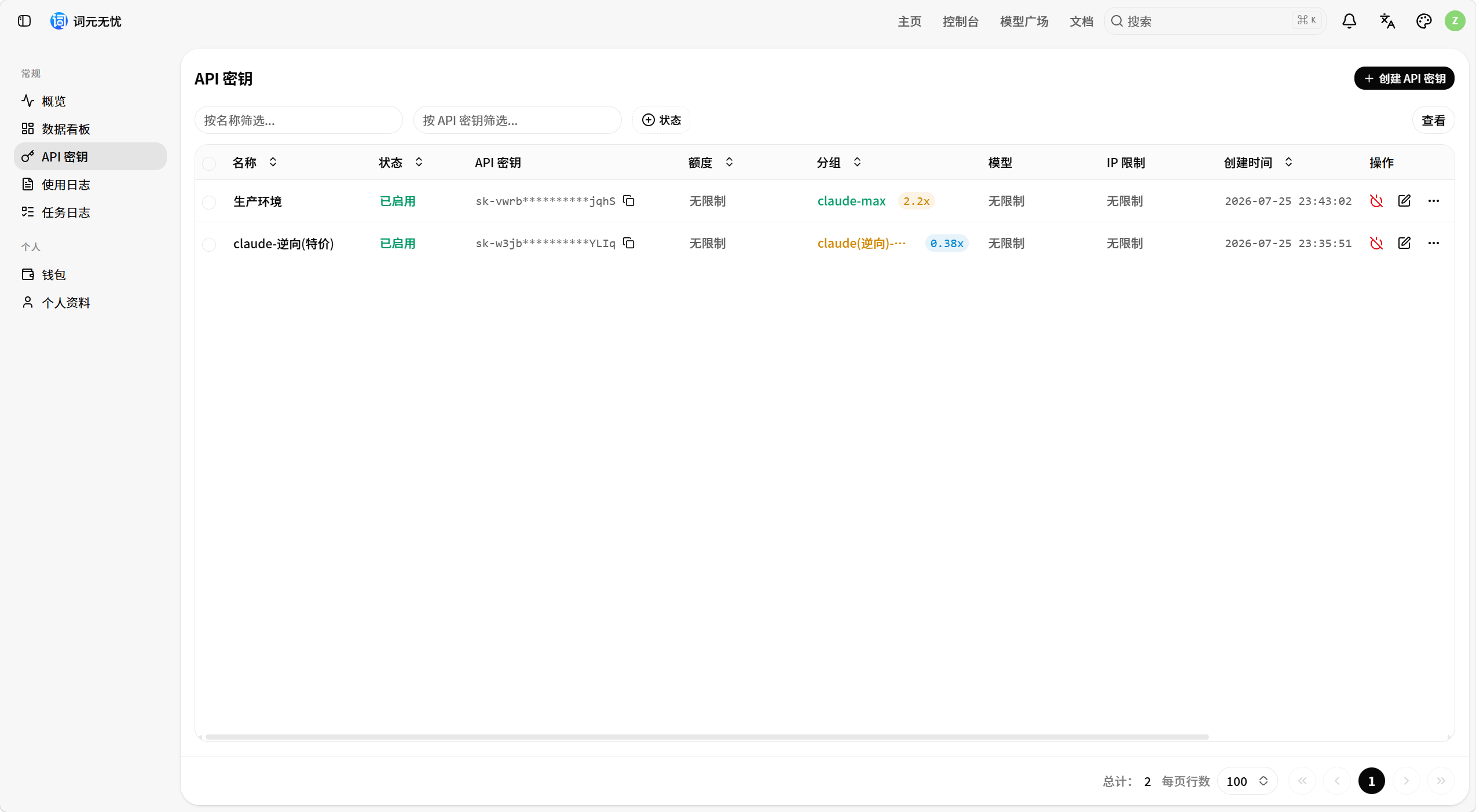The height and width of the screenshot is (812, 1476).
Task: Click page number 1
Action: click(x=1371, y=781)
